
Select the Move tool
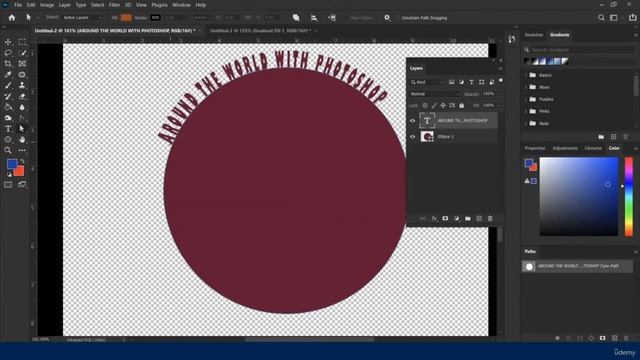[x=8, y=42]
